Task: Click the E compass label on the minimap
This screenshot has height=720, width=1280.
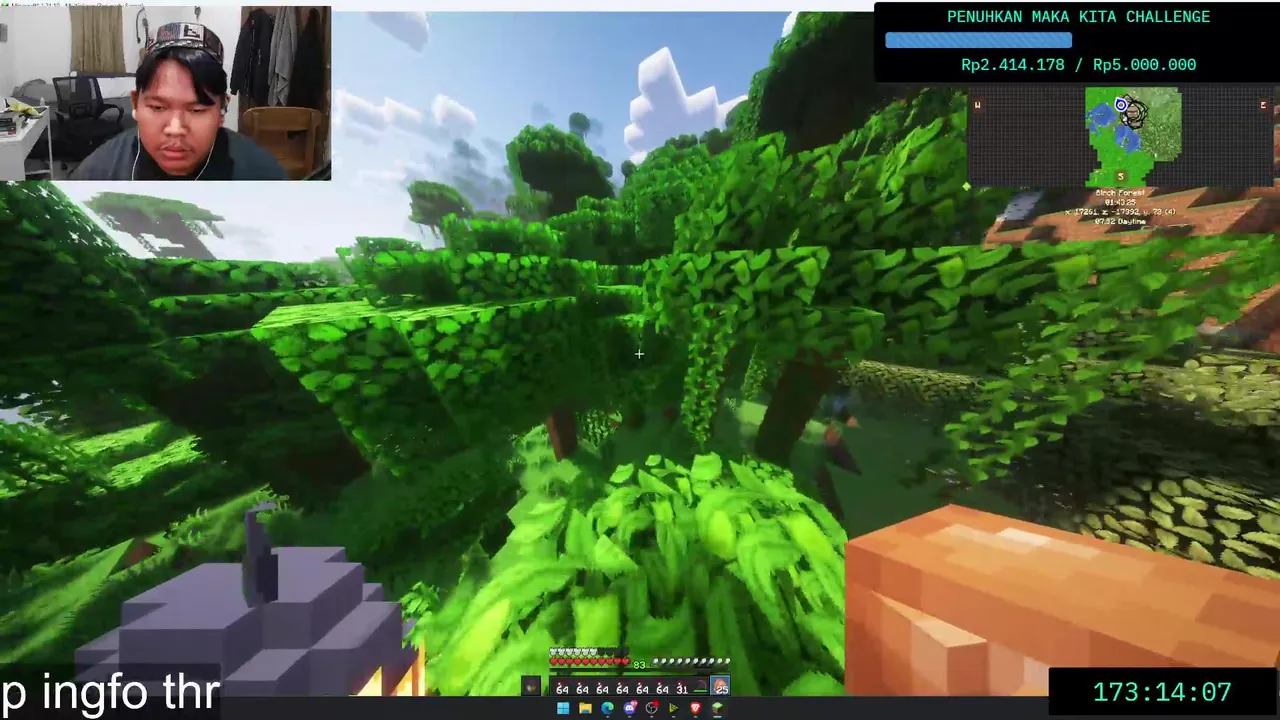Action: coord(1263,105)
